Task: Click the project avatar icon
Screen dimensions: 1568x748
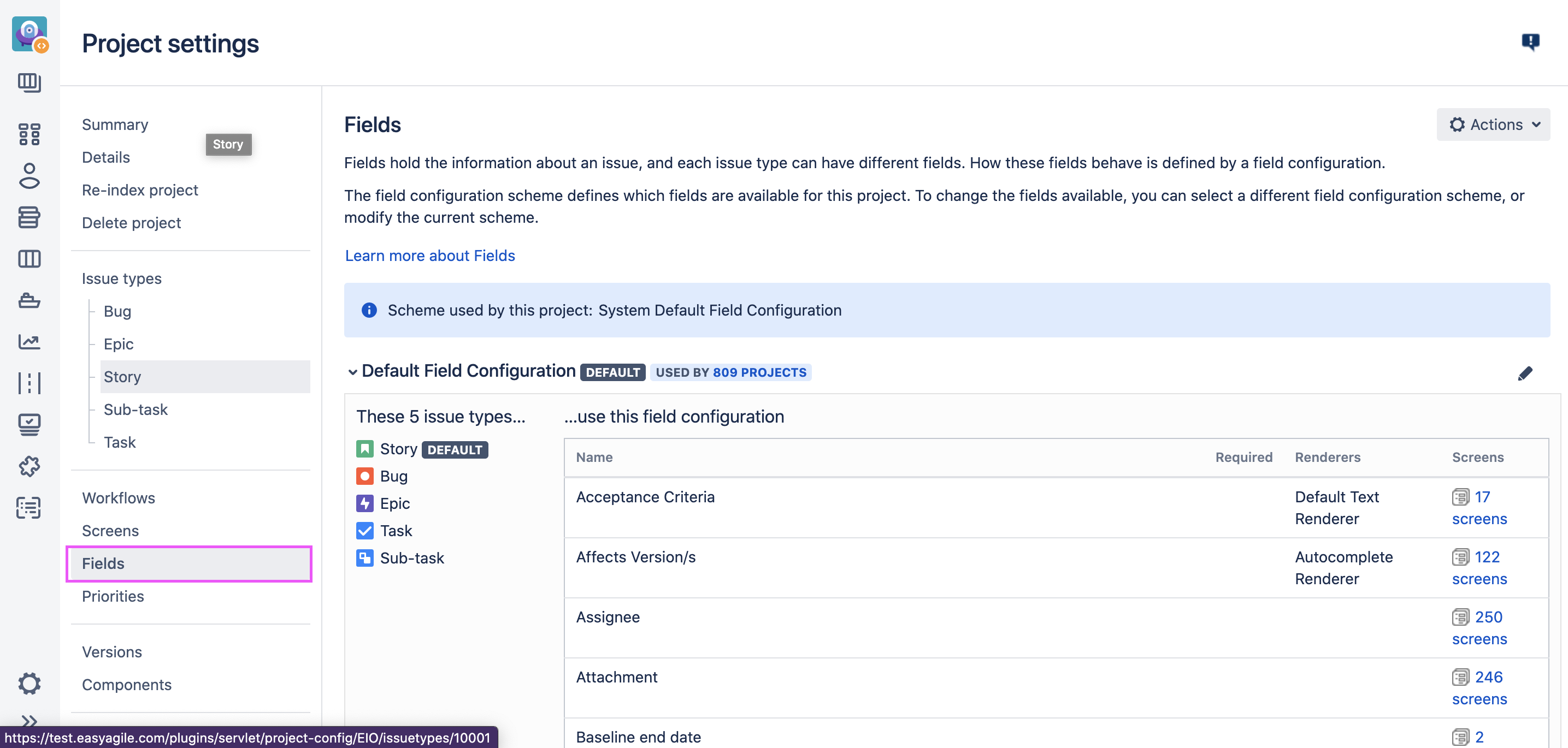Action: point(29,34)
